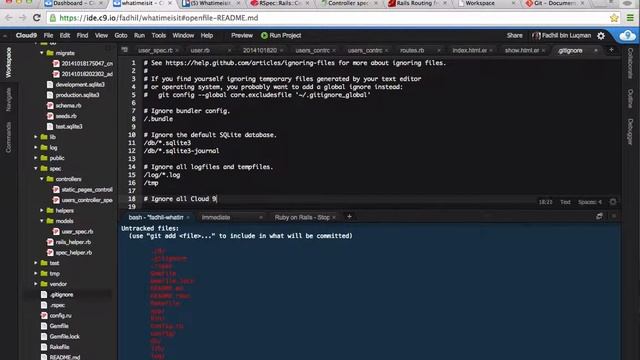Switch to Ruby on Rails - Stop tab
The width and height of the screenshot is (640, 360).
pyautogui.click(x=302, y=217)
